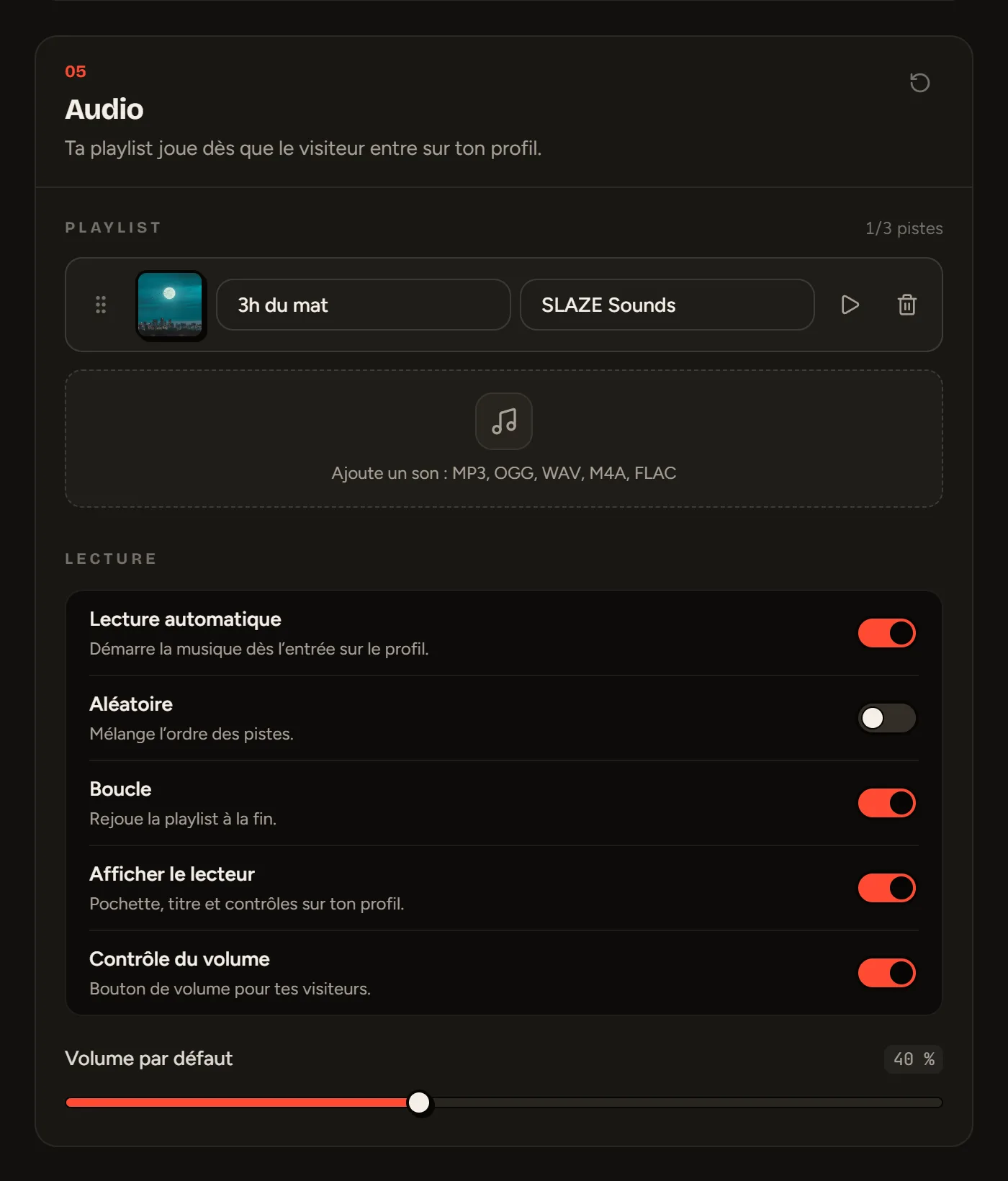Viewport: 1008px width, 1181px height.
Task: Grab the drag handle of 3h du mat track
Action: (x=101, y=305)
